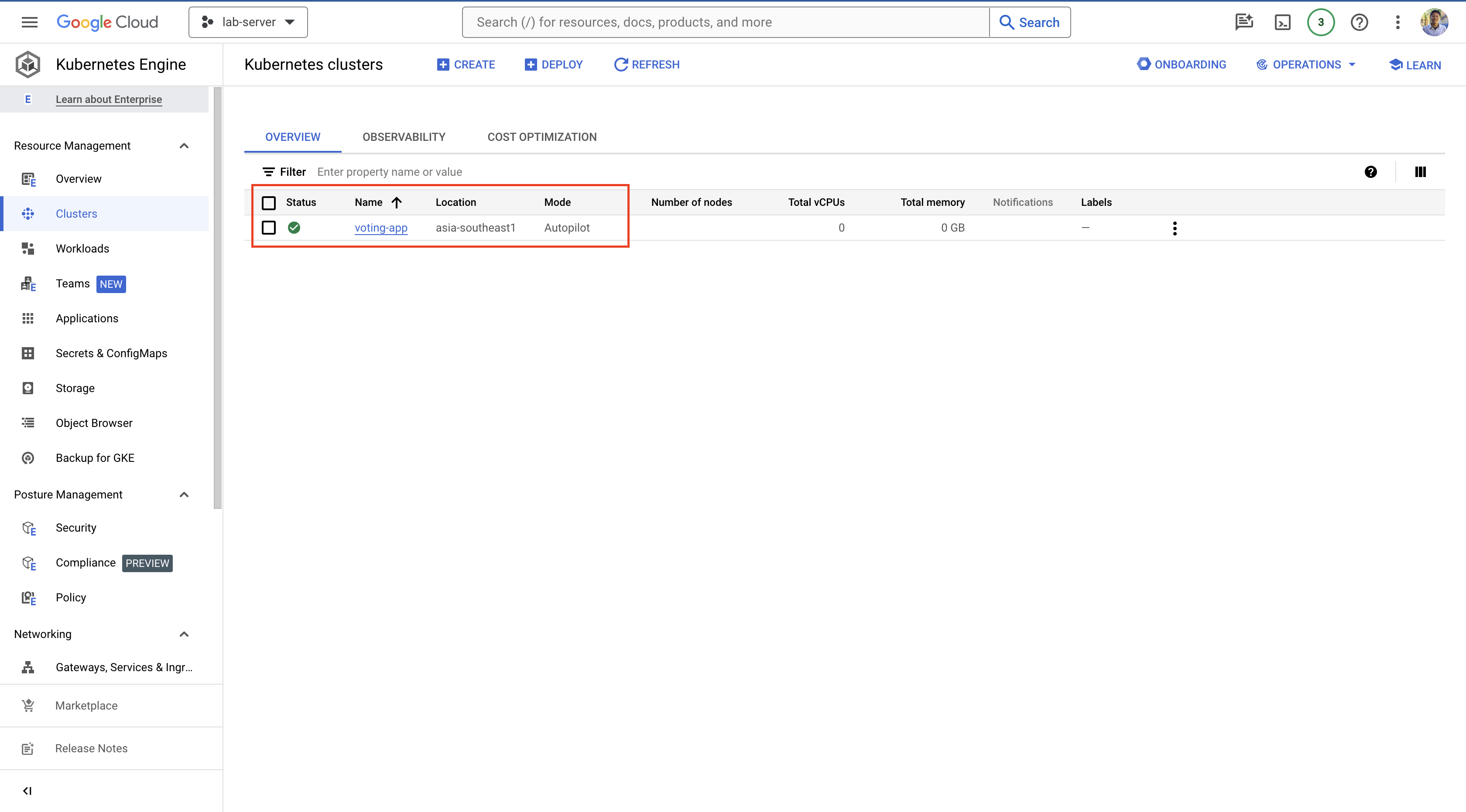Screen dimensions: 1466x812
Task: Click the Learn icon
Action: [1396, 64]
